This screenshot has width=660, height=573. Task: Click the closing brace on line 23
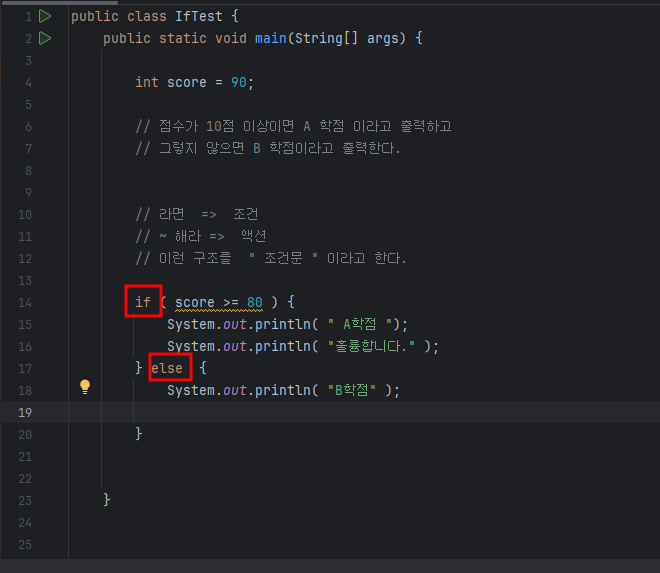point(107,500)
